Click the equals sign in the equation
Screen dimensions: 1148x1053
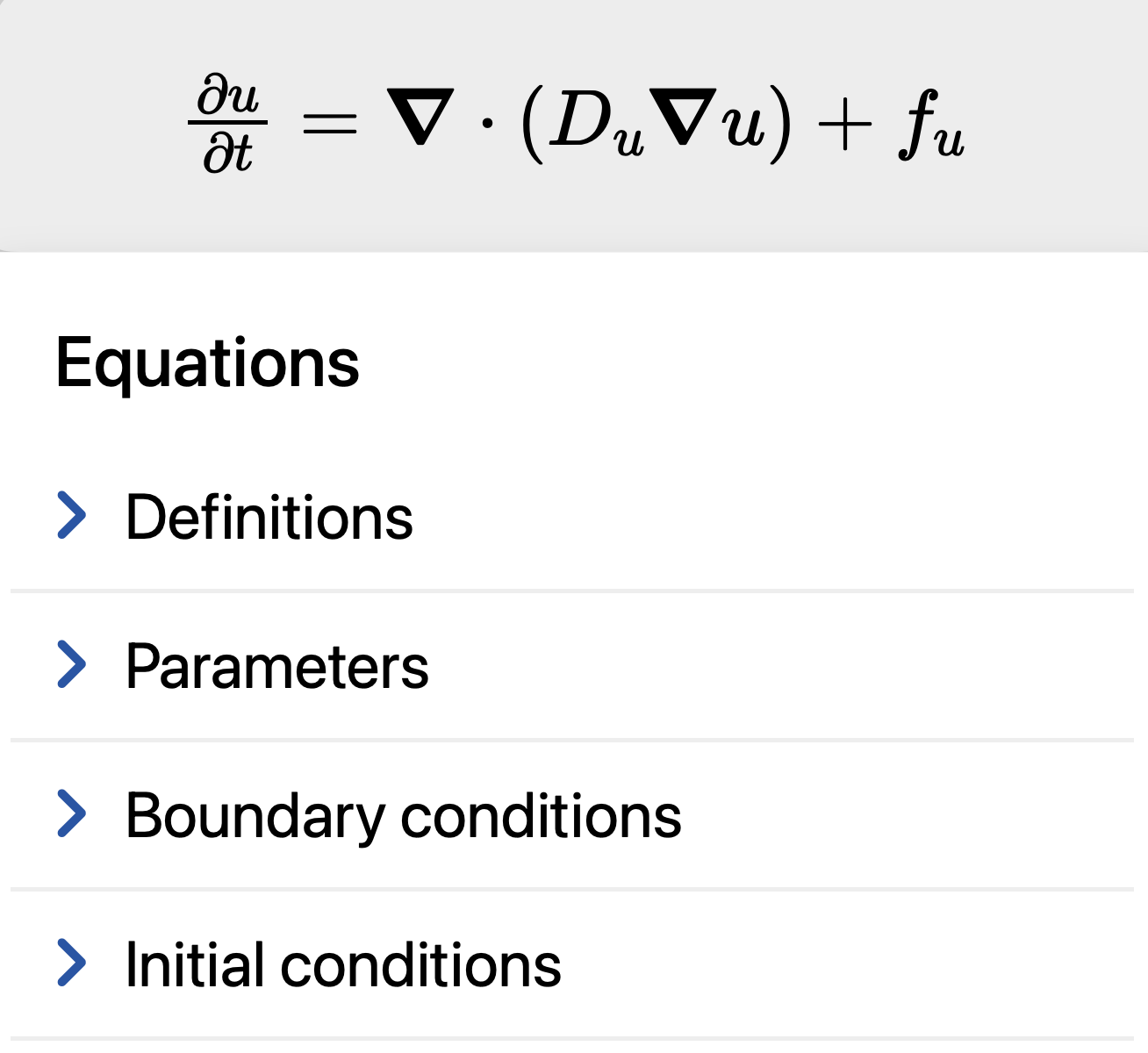[329, 123]
